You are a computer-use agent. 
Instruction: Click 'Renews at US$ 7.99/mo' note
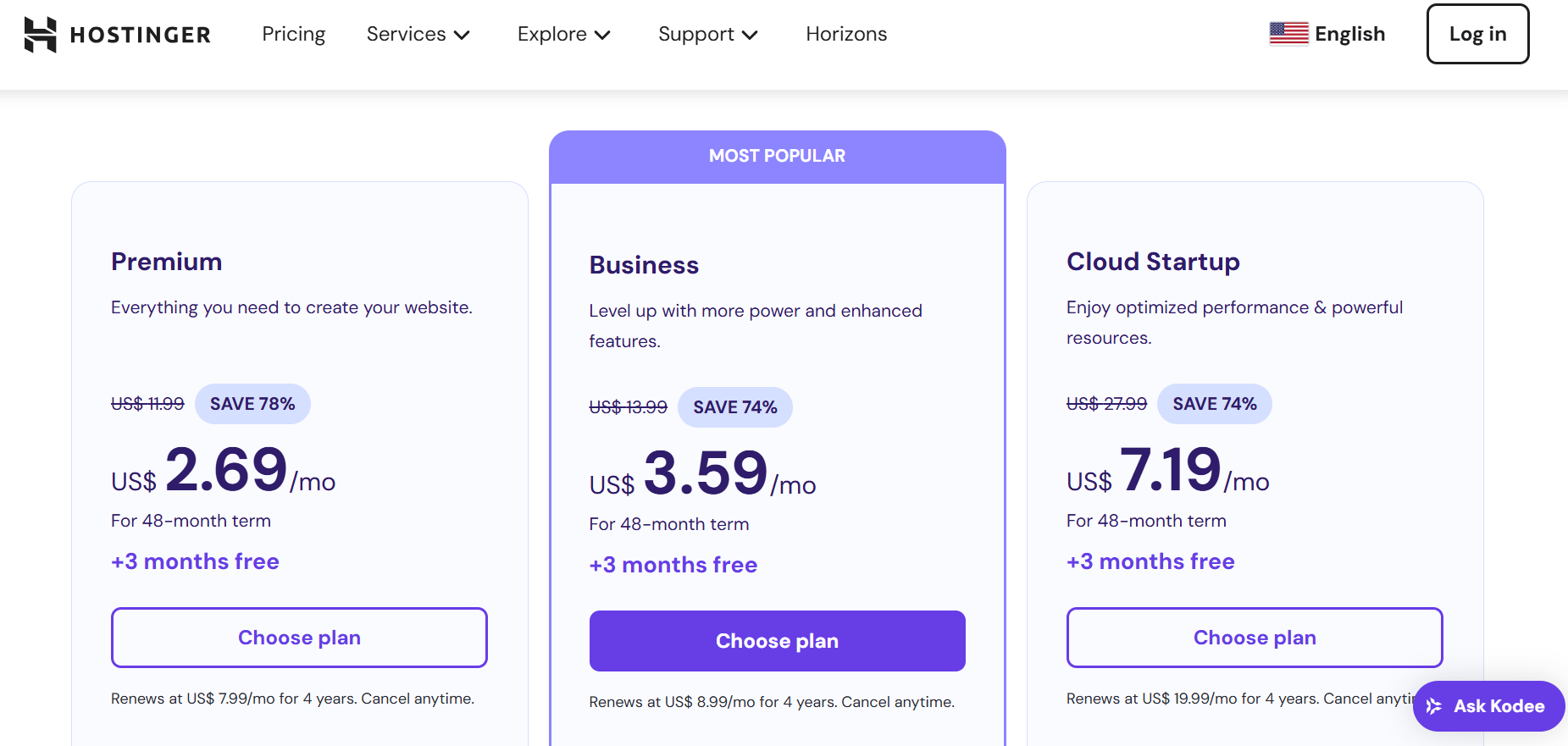pyautogui.click(x=292, y=699)
